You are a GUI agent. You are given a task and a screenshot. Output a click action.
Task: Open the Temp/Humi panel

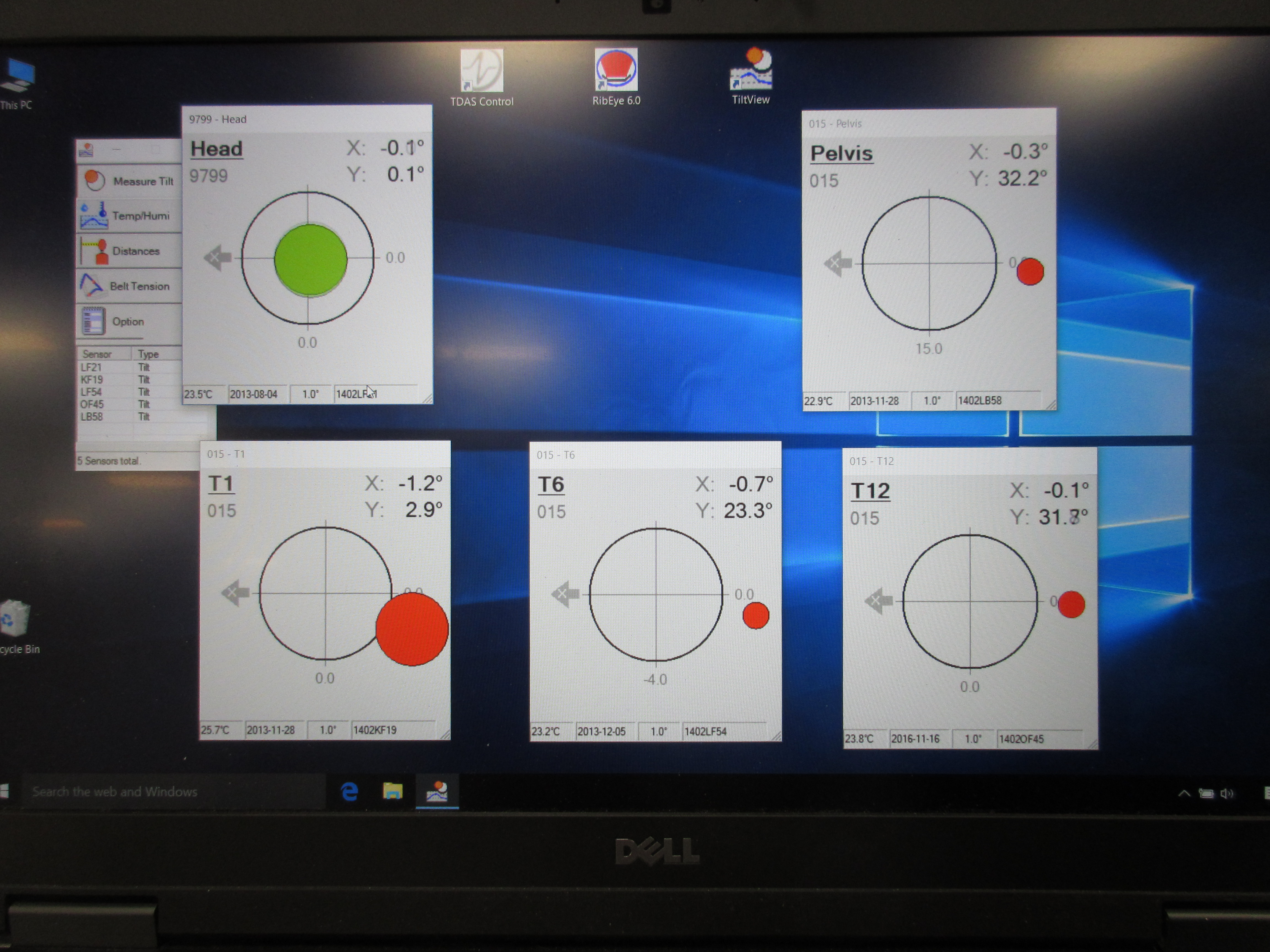click(129, 216)
